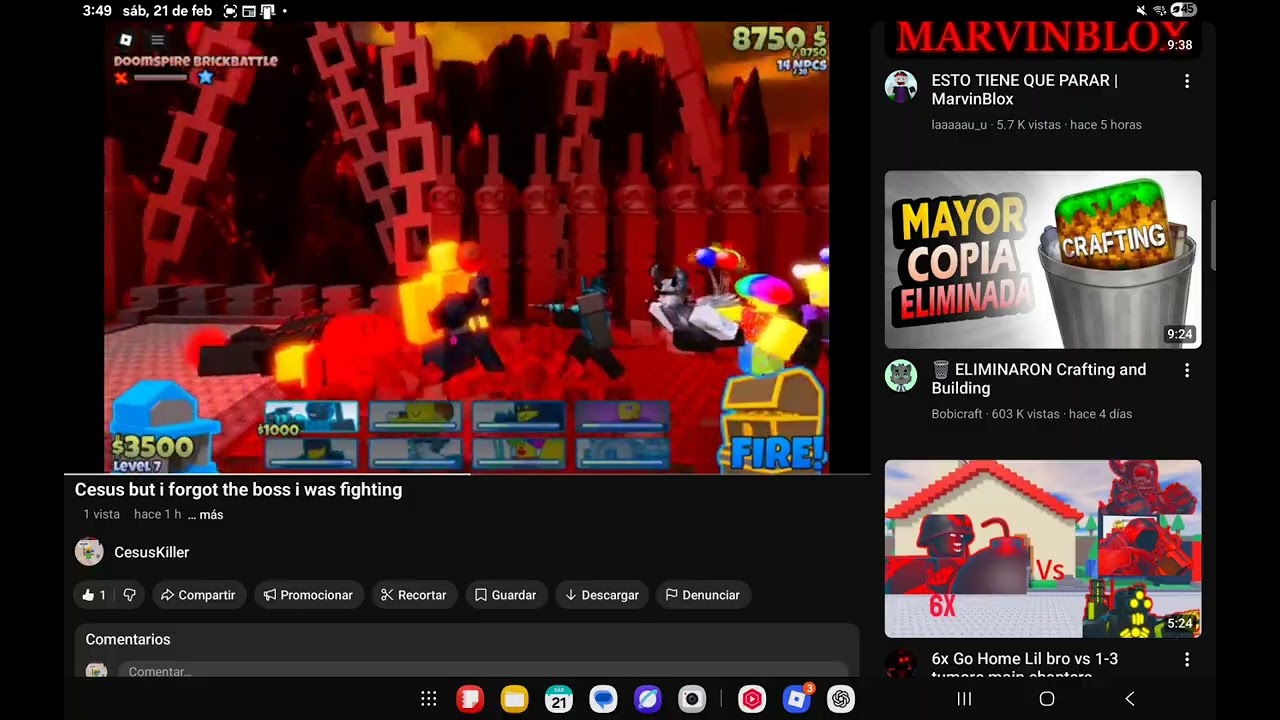Open the Messages app in taskbar
This screenshot has width=1280, height=720.
(603, 699)
